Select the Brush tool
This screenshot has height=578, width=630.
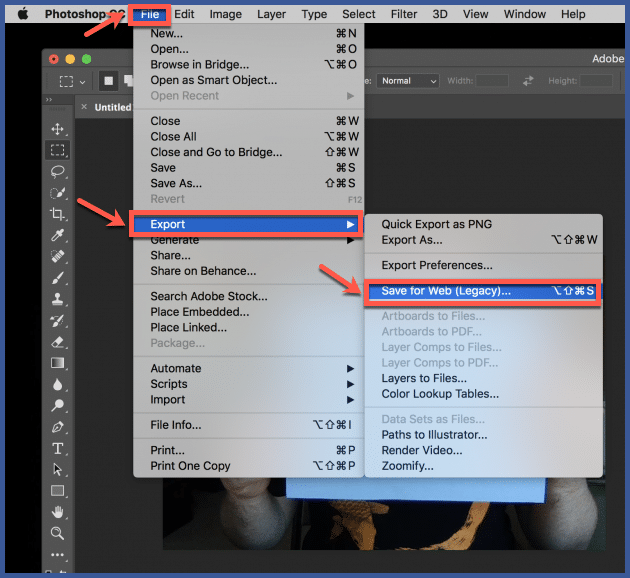click(57, 278)
